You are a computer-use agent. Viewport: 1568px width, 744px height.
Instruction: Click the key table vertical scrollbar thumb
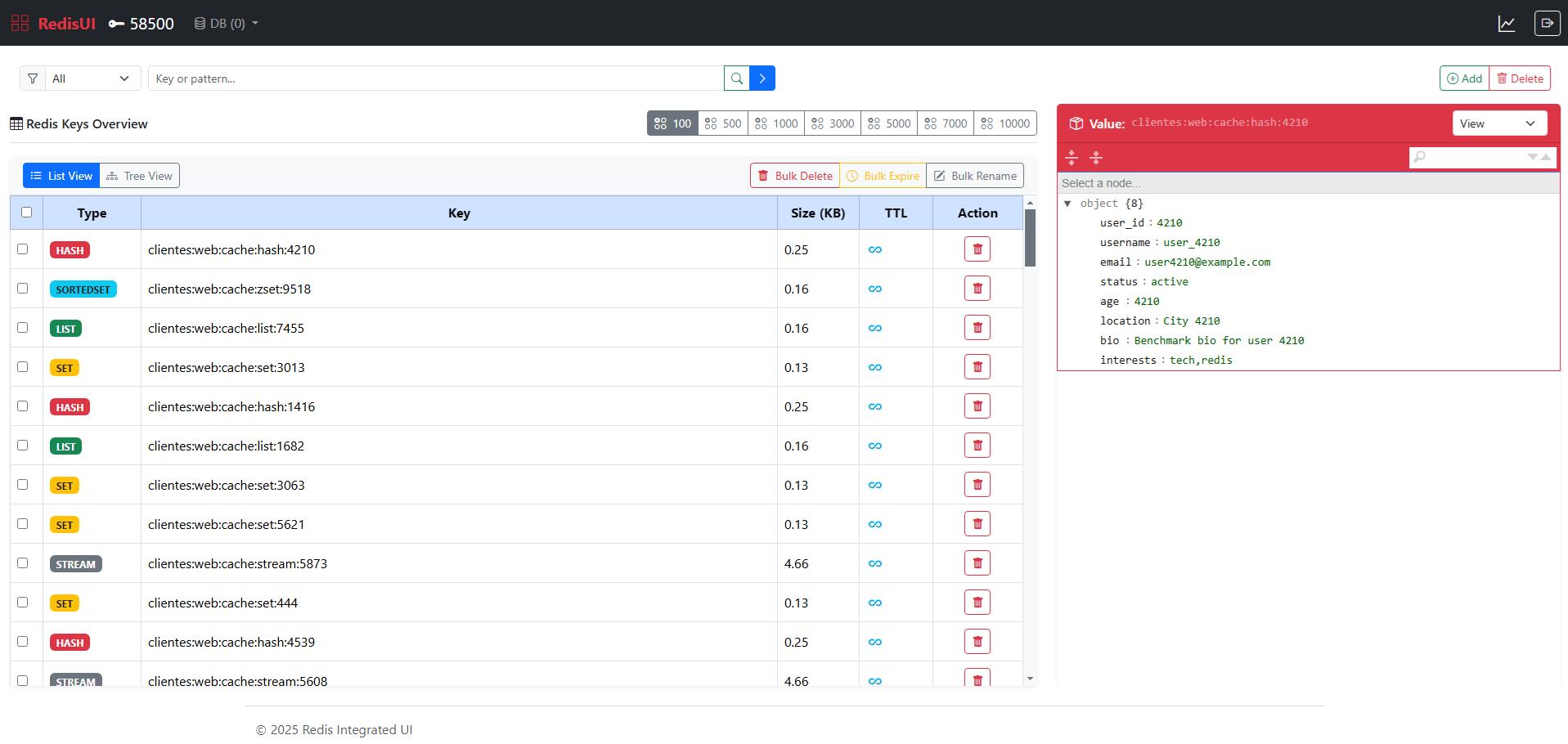(1030, 238)
